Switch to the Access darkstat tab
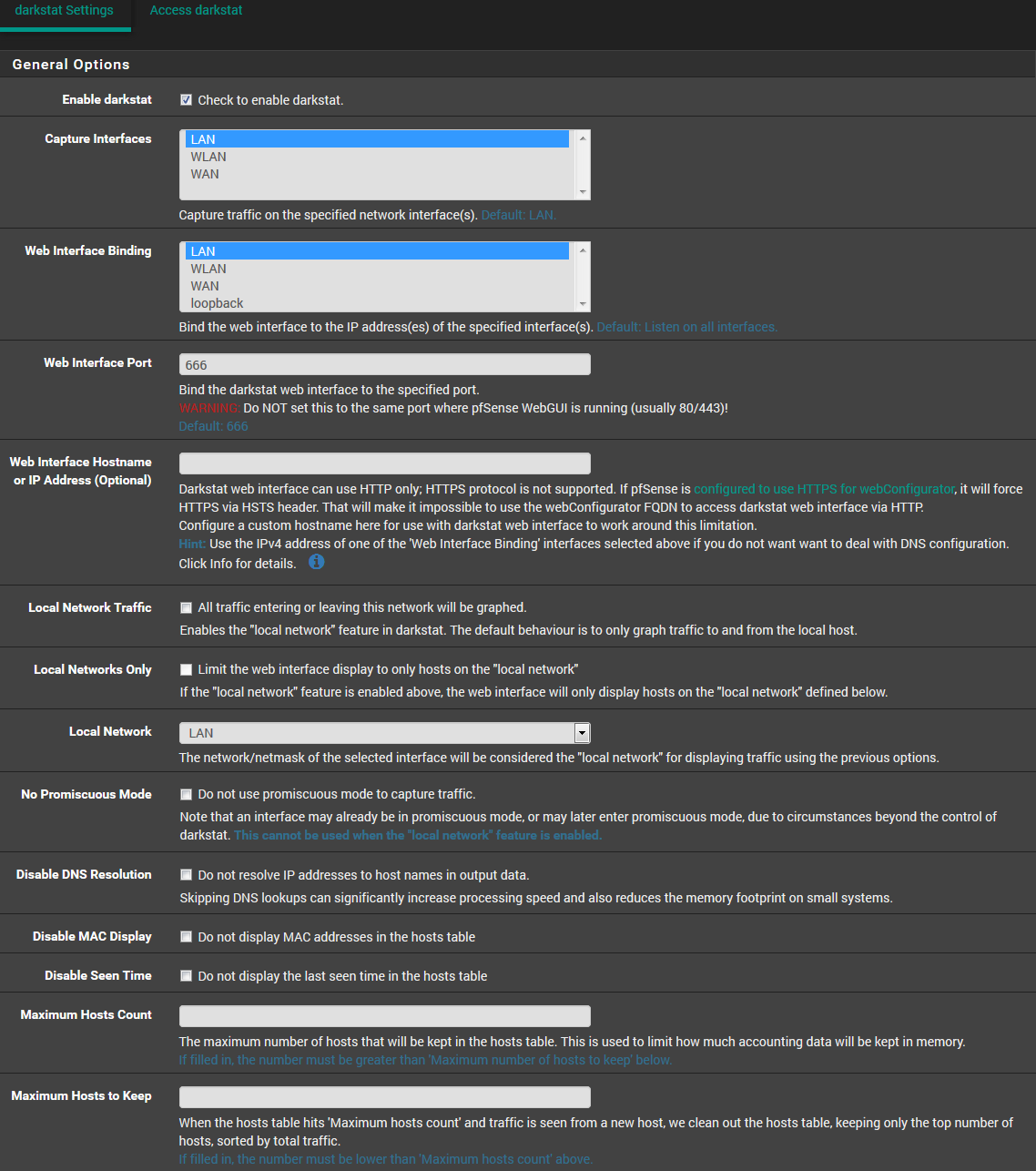This screenshot has width=1036, height=1171. coord(196,11)
